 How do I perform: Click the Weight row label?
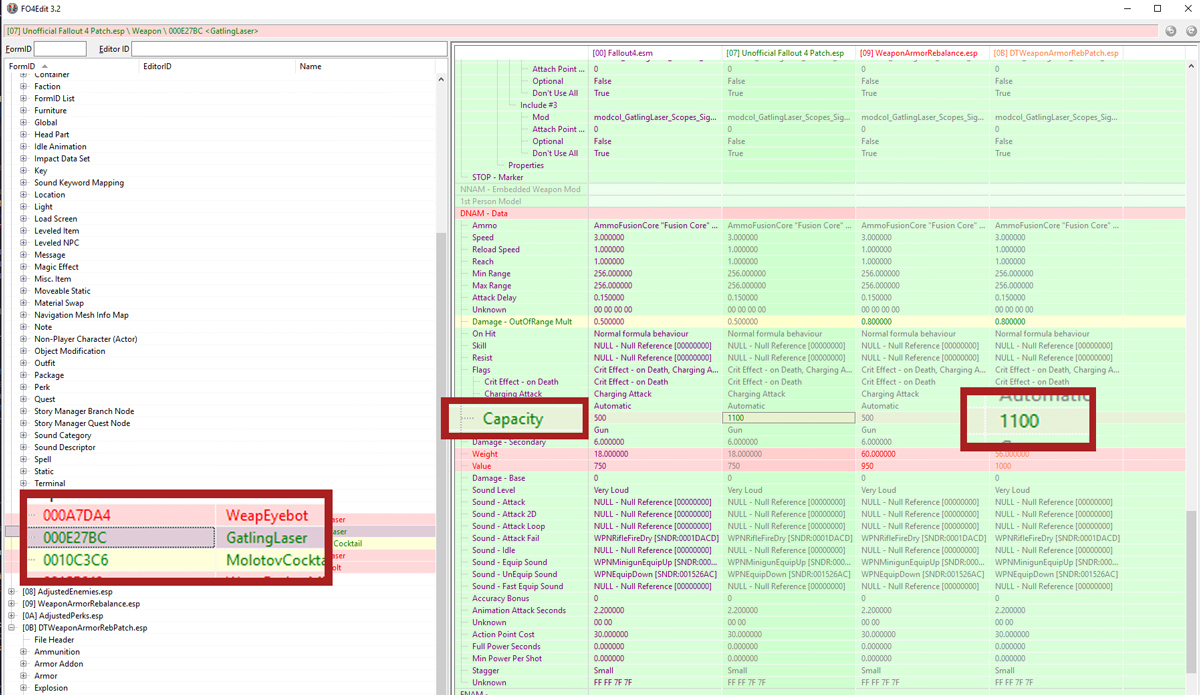(485, 454)
